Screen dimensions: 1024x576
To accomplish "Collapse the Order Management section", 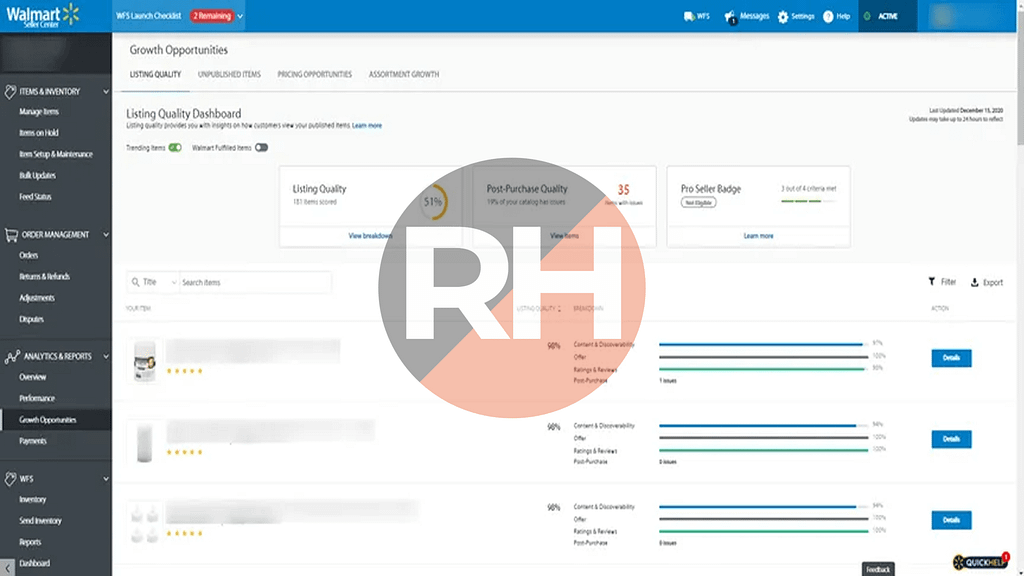I will click(106, 234).
